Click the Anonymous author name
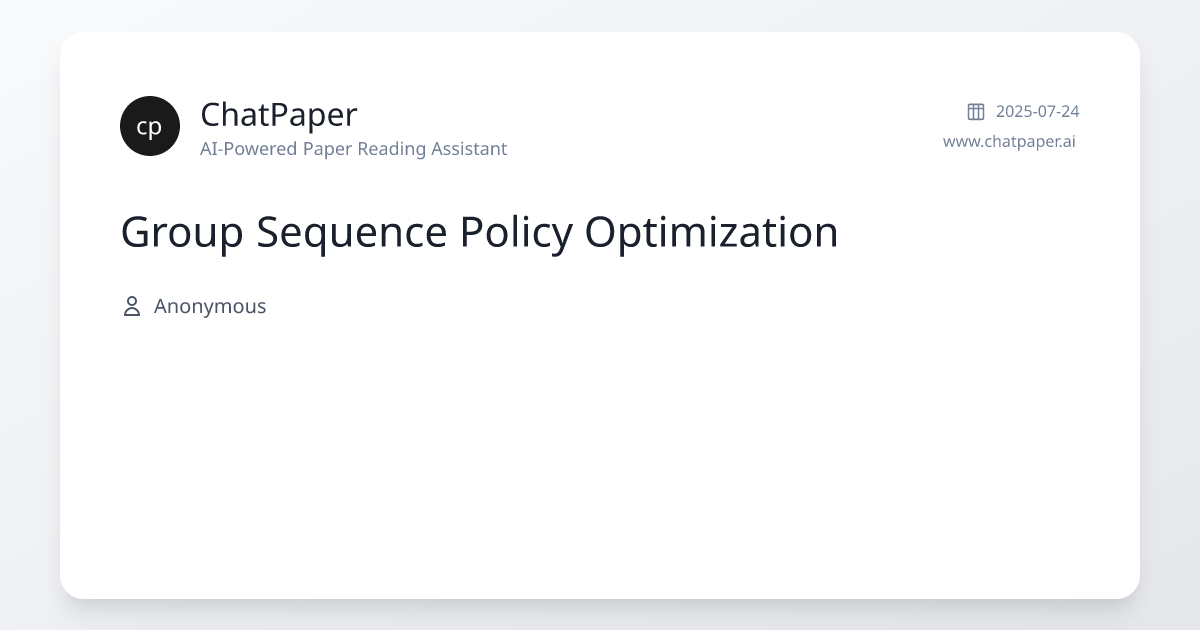 pos(210,306)
